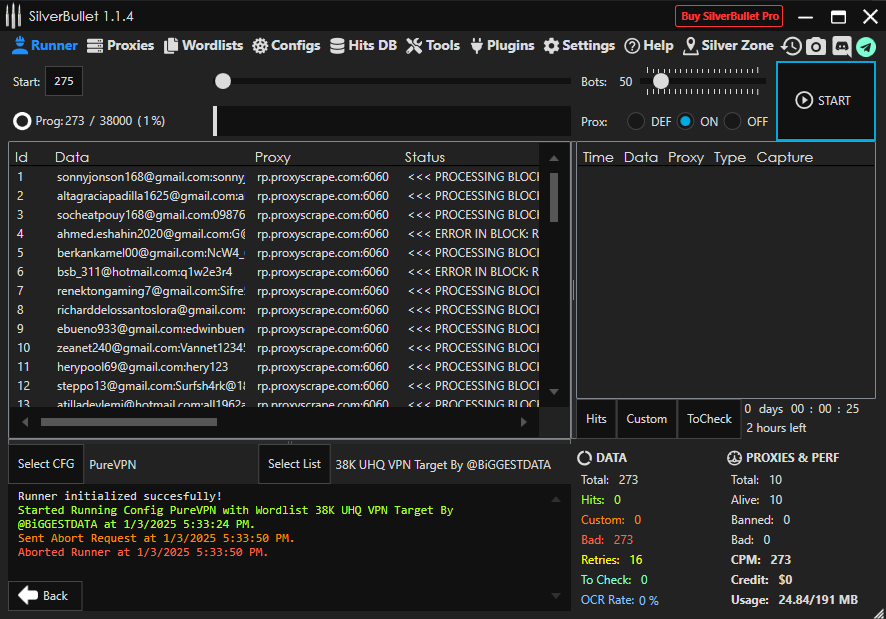Open the Plugins section
886x619 pixels.
[x=503, y=45]
